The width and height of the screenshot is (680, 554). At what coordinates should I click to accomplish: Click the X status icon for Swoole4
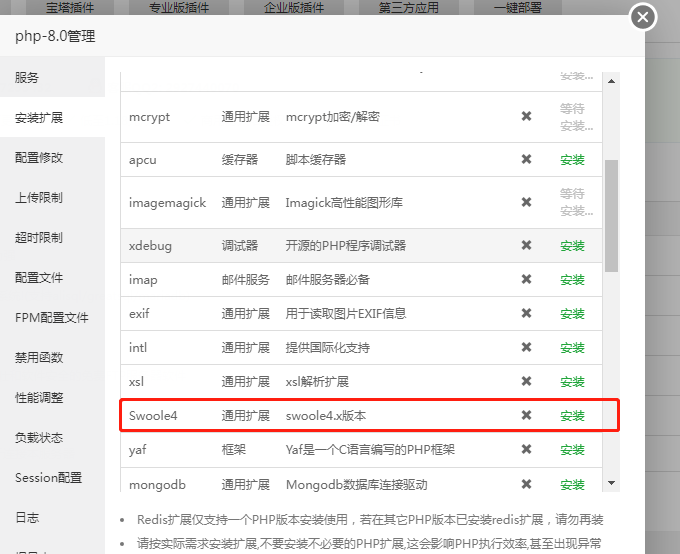point(526,415)
